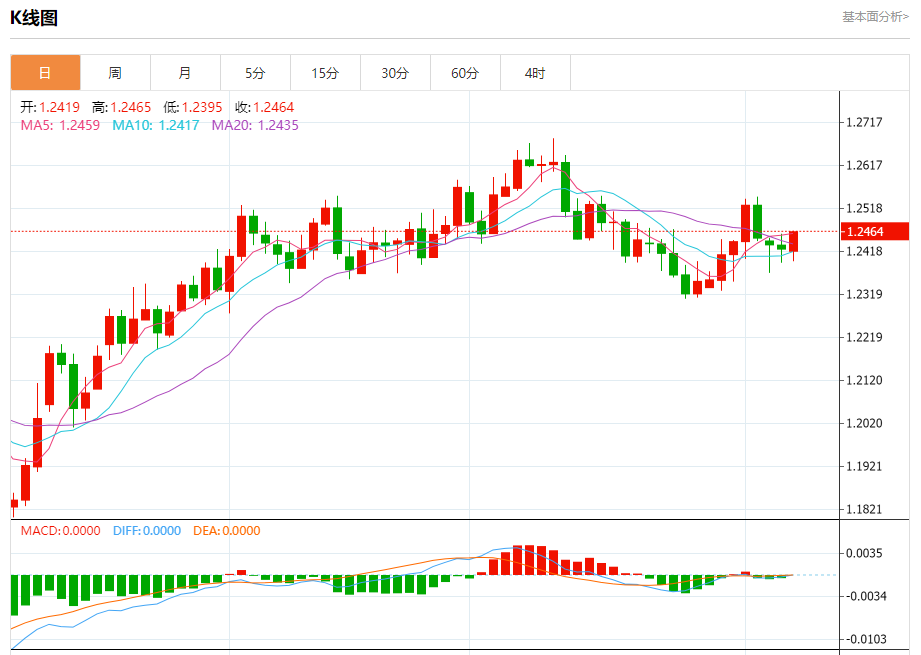Click the DEA:0.0000 label
This screenshot has width=921, height=655.
coord(227,530)
